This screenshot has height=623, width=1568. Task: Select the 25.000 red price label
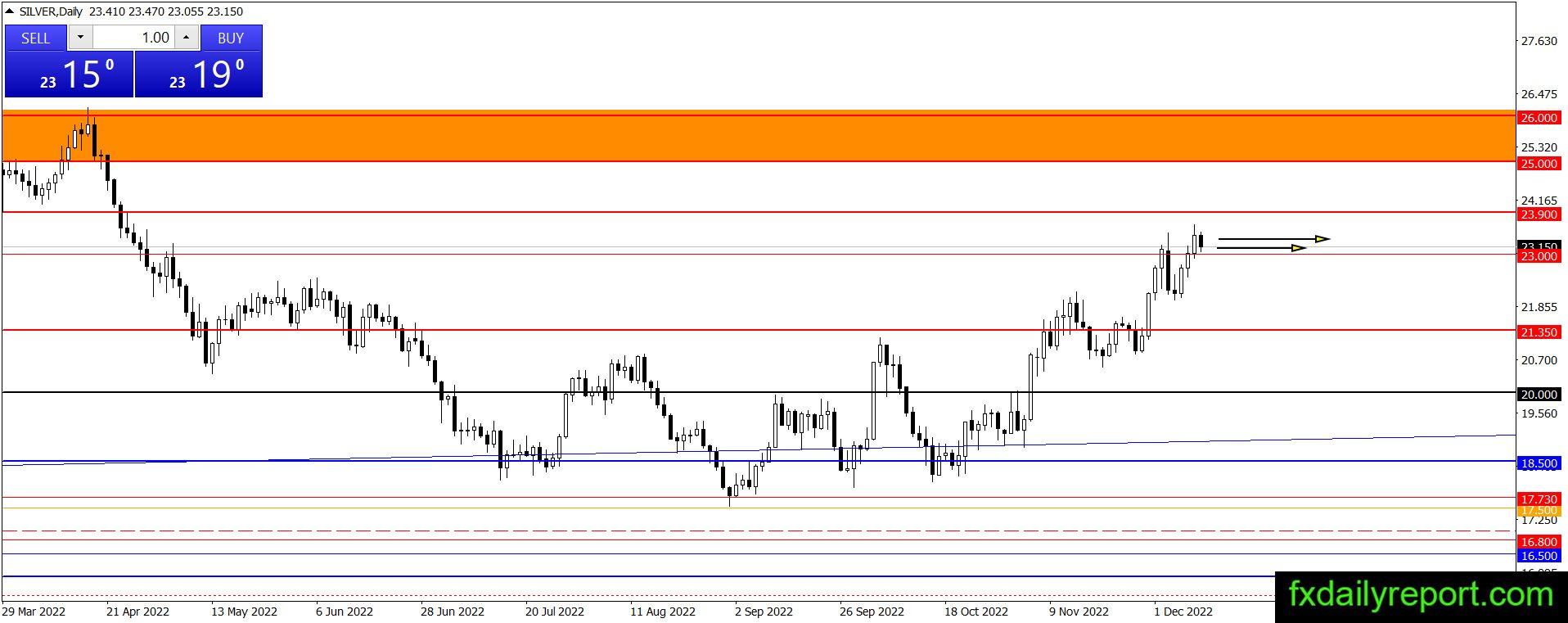pyautogui.click(x=1539, y=164)
